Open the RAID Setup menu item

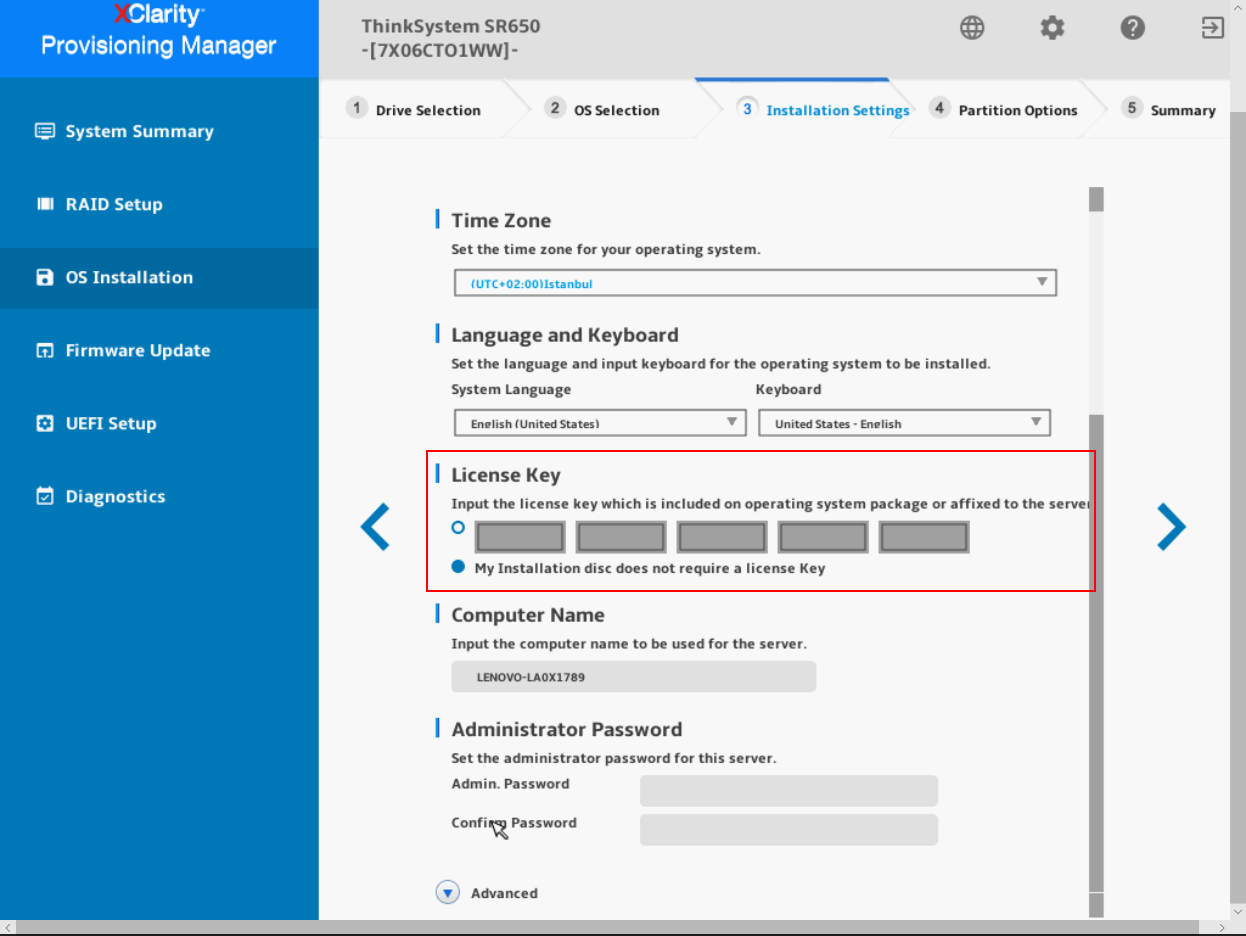(159, 204)
